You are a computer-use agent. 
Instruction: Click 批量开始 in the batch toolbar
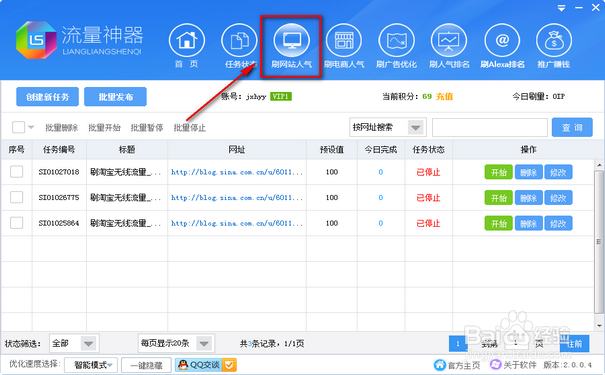tap(105, 127)
